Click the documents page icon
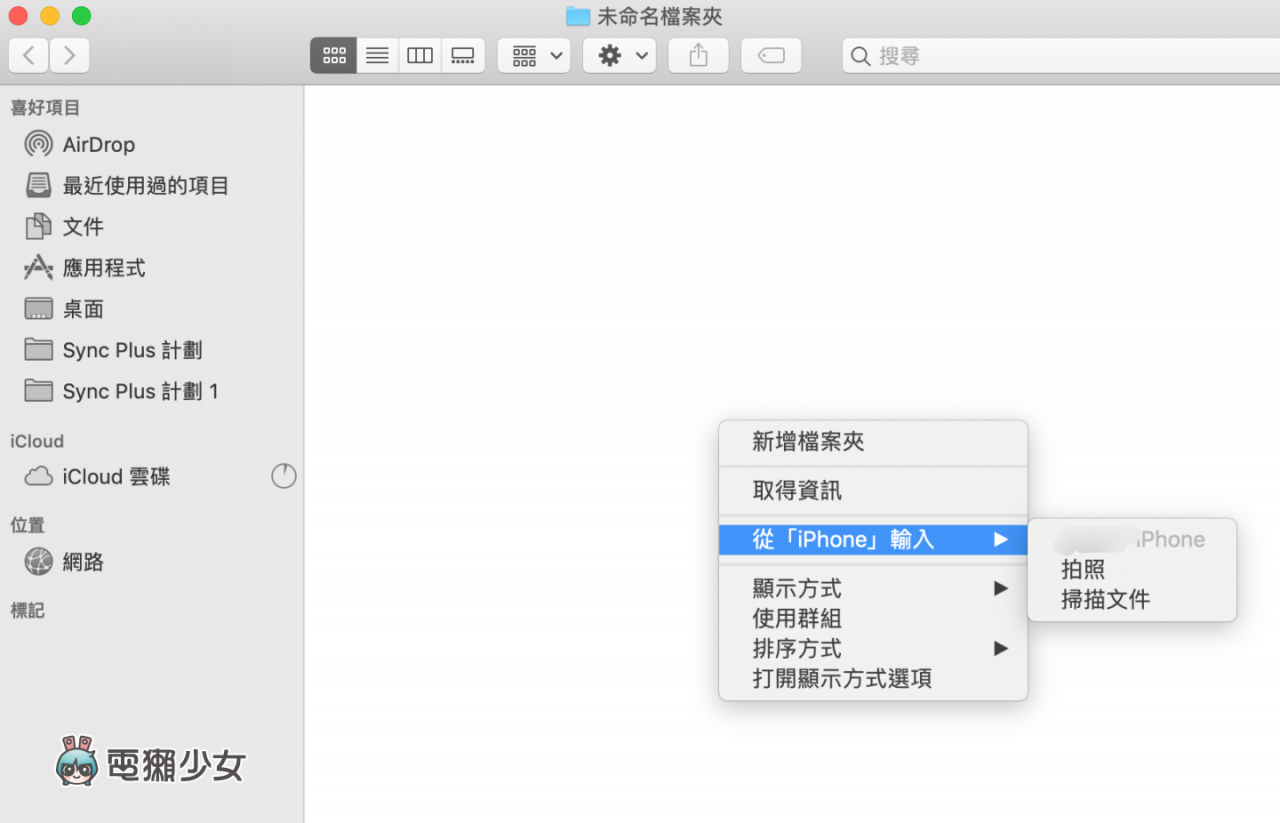The image size is (1280, 823). pyautogui.click(x=38, y=227)
